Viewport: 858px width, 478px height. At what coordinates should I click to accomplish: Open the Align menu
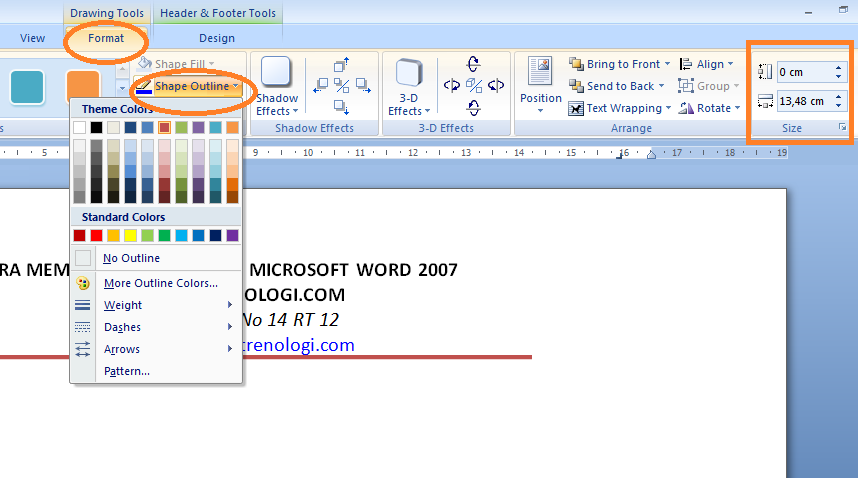(x=706, y=64)
